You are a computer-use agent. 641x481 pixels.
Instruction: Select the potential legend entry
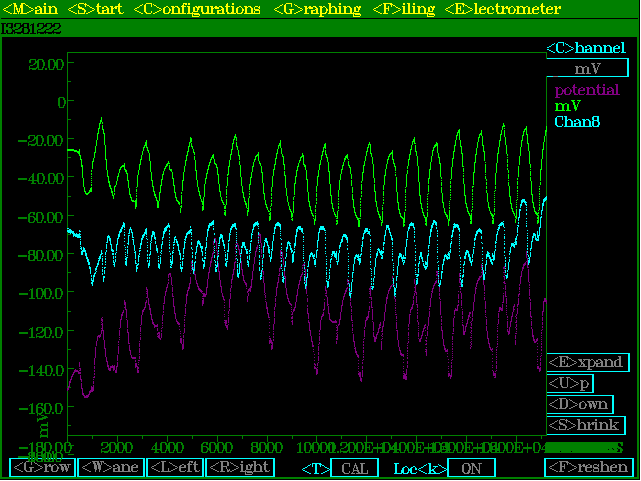tap(587, 89)
